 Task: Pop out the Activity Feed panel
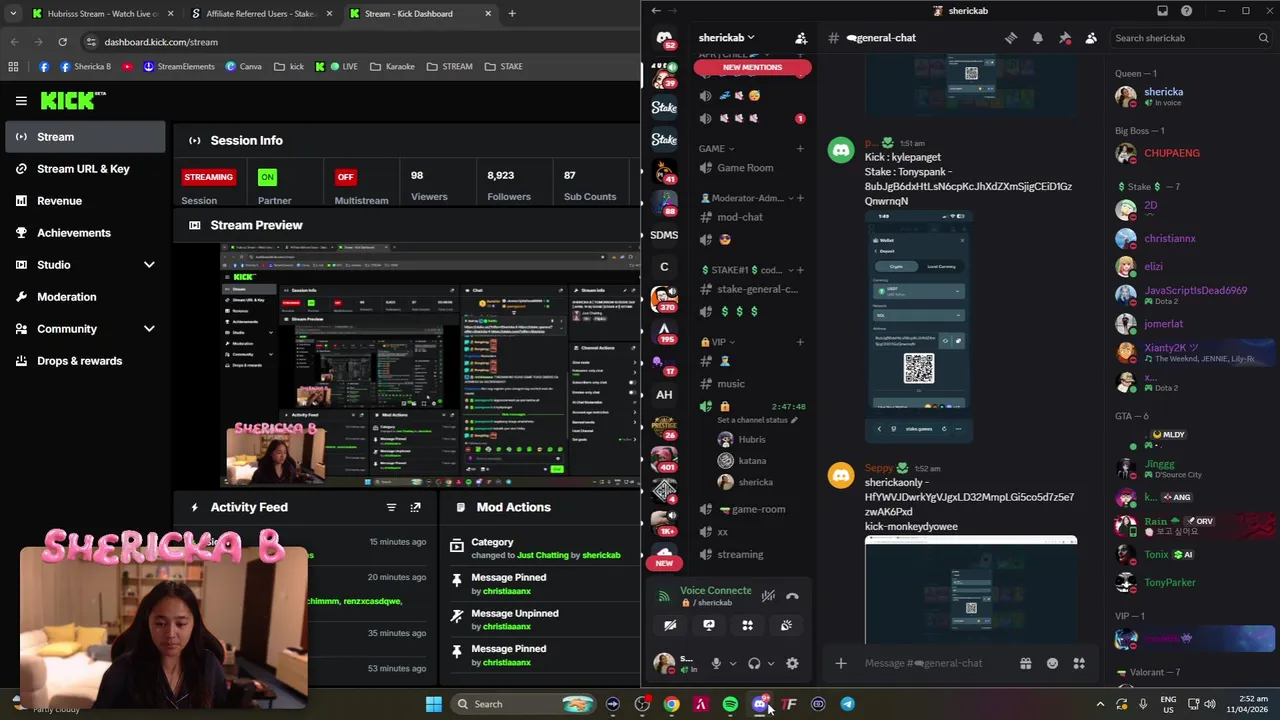(x=416, y=507)
